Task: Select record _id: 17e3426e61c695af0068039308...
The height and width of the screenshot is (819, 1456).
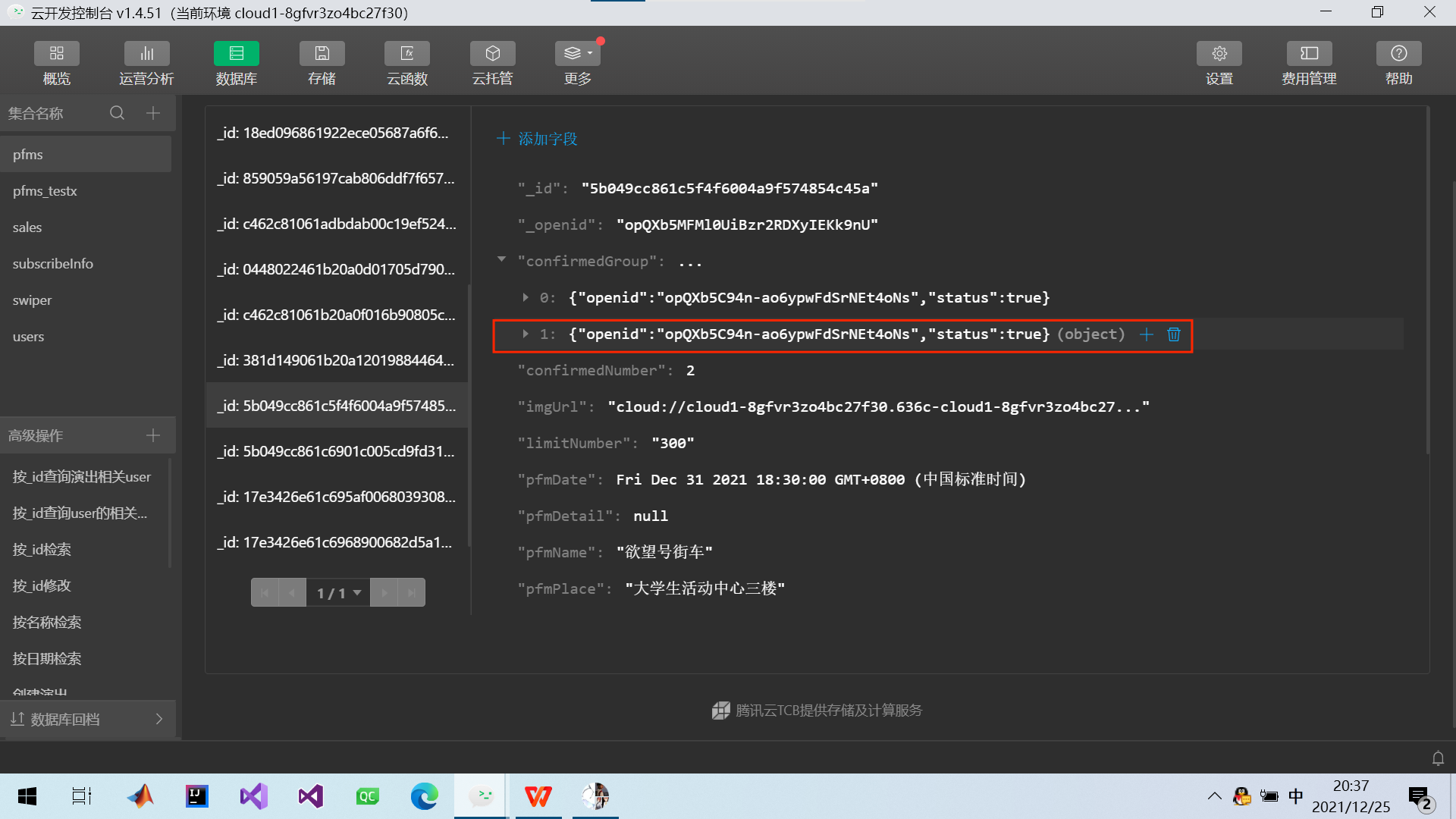Action: pos(337,497)
